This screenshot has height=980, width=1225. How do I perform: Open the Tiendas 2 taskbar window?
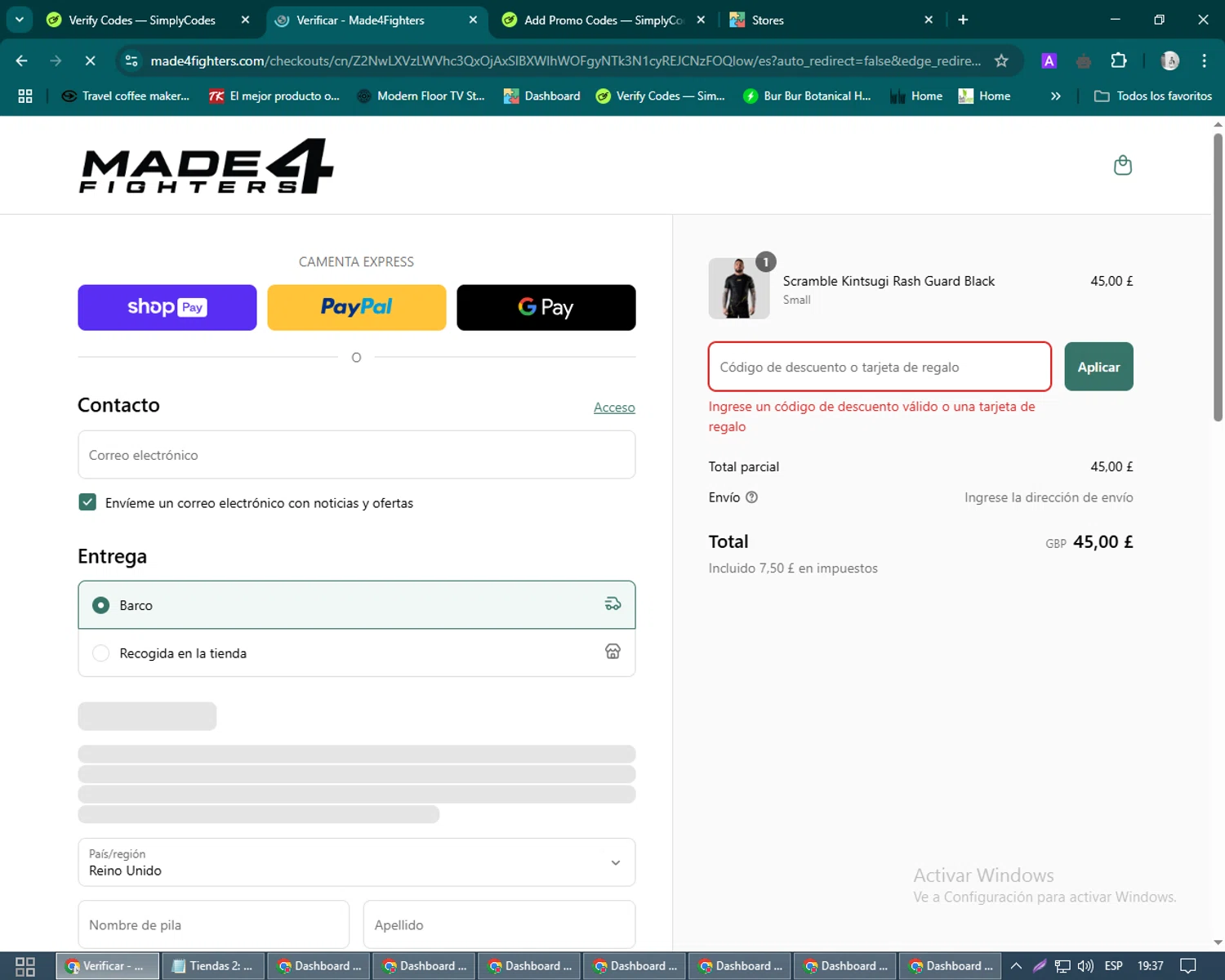[213, 966]
